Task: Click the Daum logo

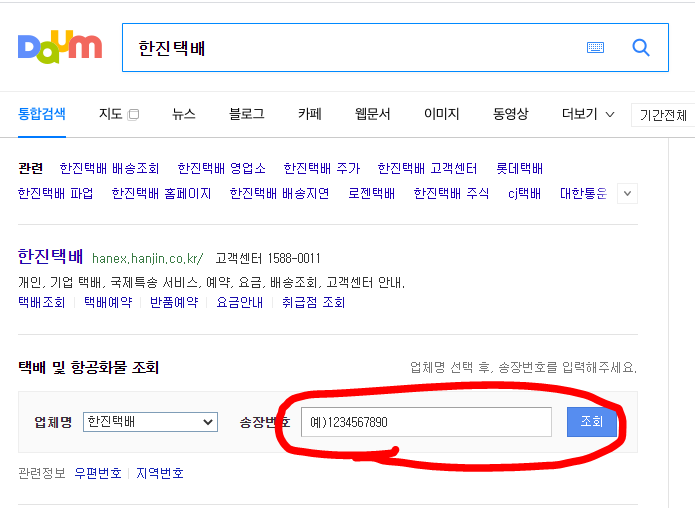Action: click(60, 47)
